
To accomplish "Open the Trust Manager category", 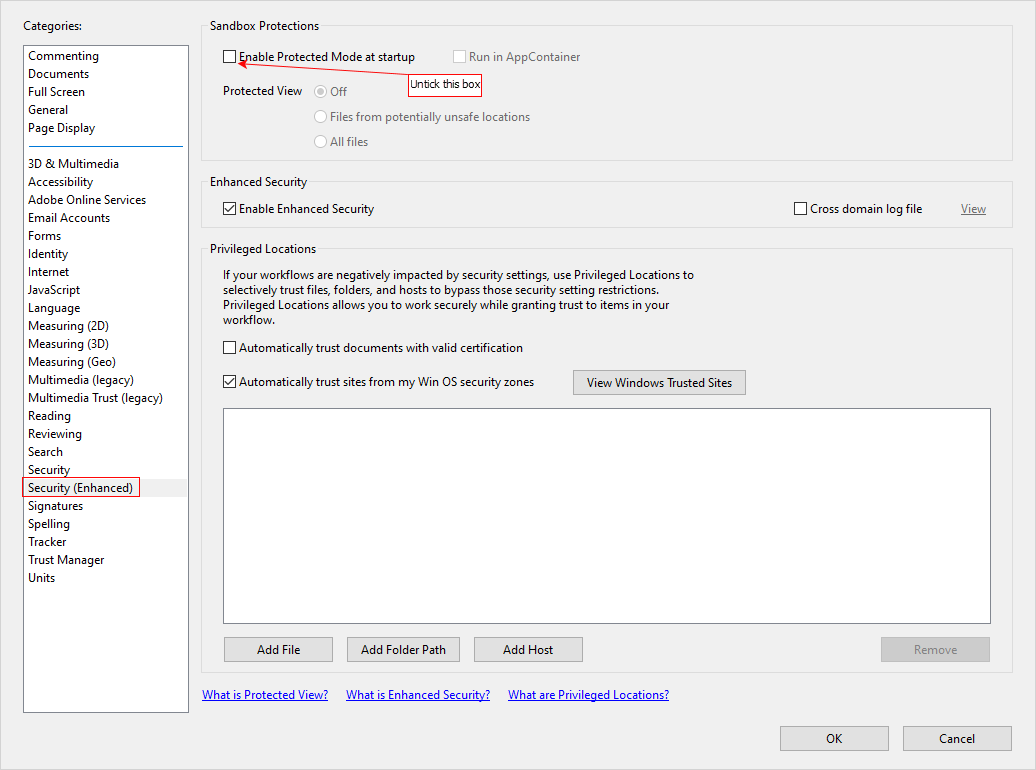I will (x=66, y=560).
